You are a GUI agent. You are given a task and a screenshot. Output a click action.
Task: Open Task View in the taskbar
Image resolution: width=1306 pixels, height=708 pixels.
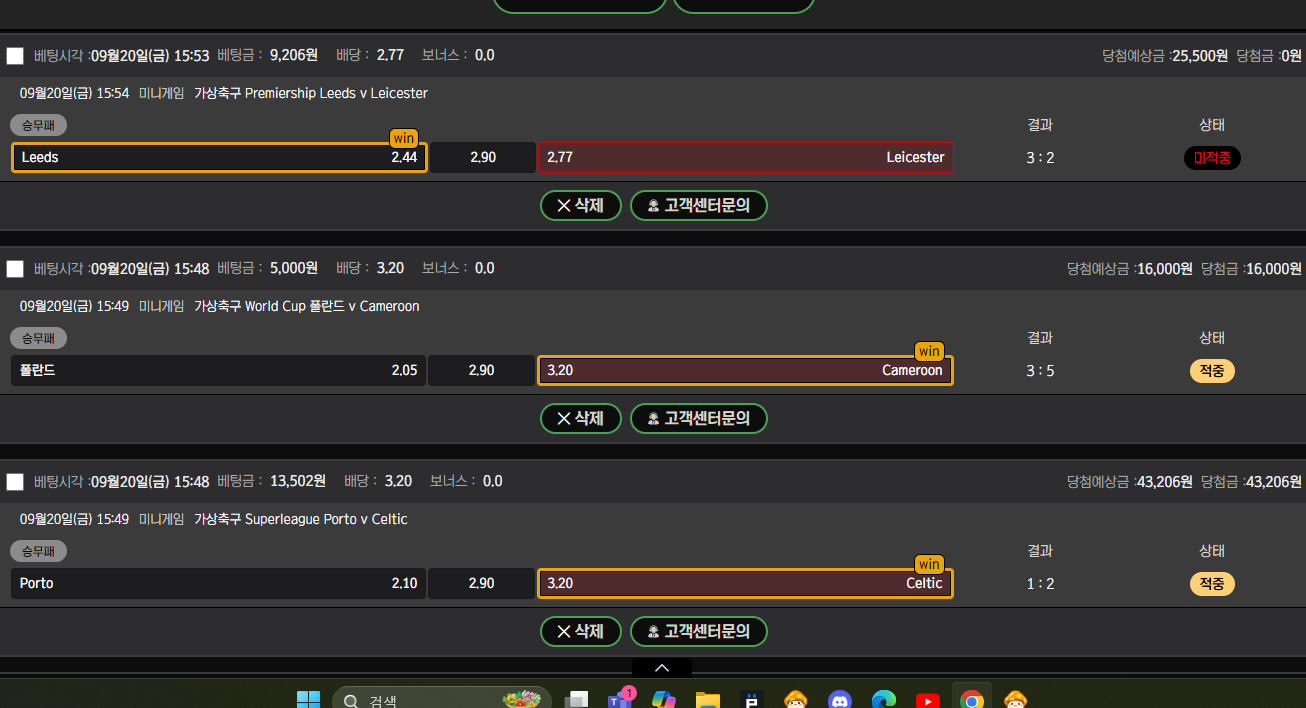click(576, 700)
